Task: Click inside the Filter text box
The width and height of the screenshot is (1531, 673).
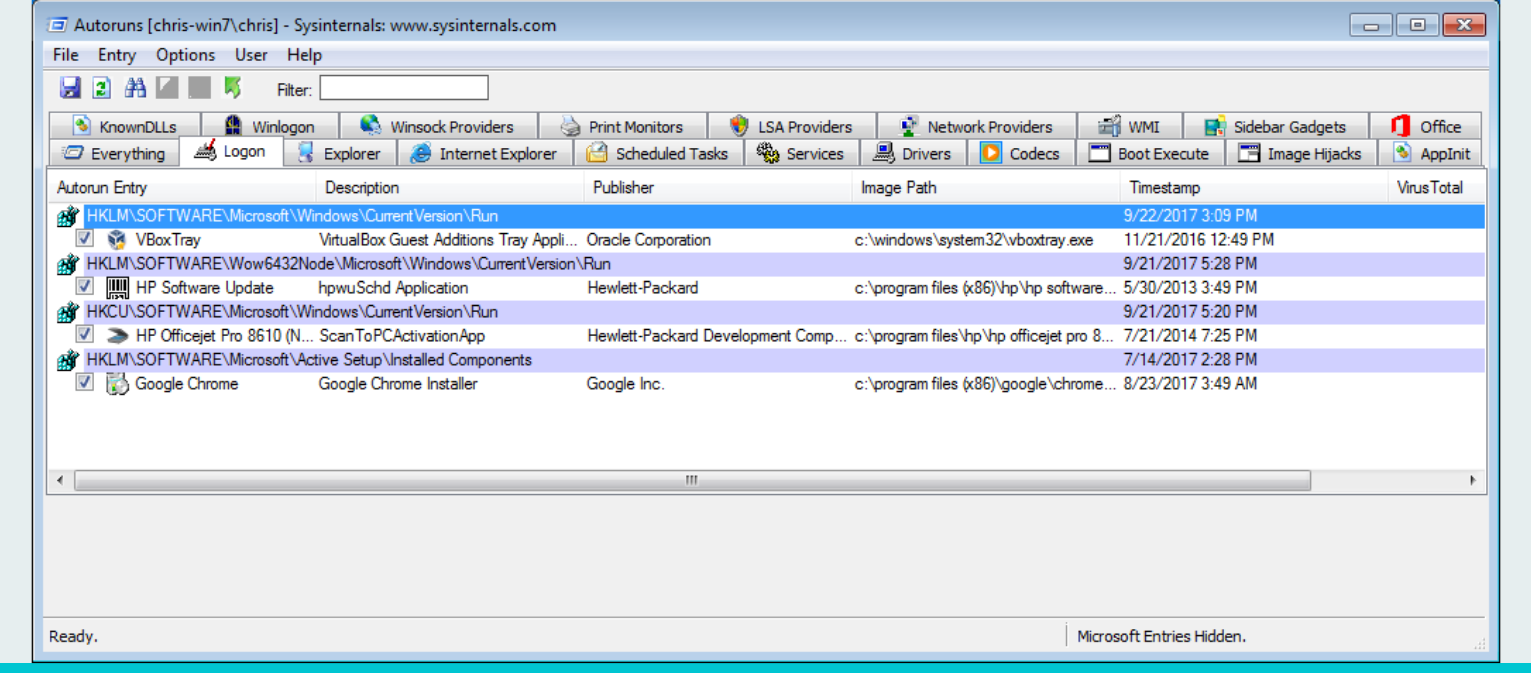Action: (404, 88)
